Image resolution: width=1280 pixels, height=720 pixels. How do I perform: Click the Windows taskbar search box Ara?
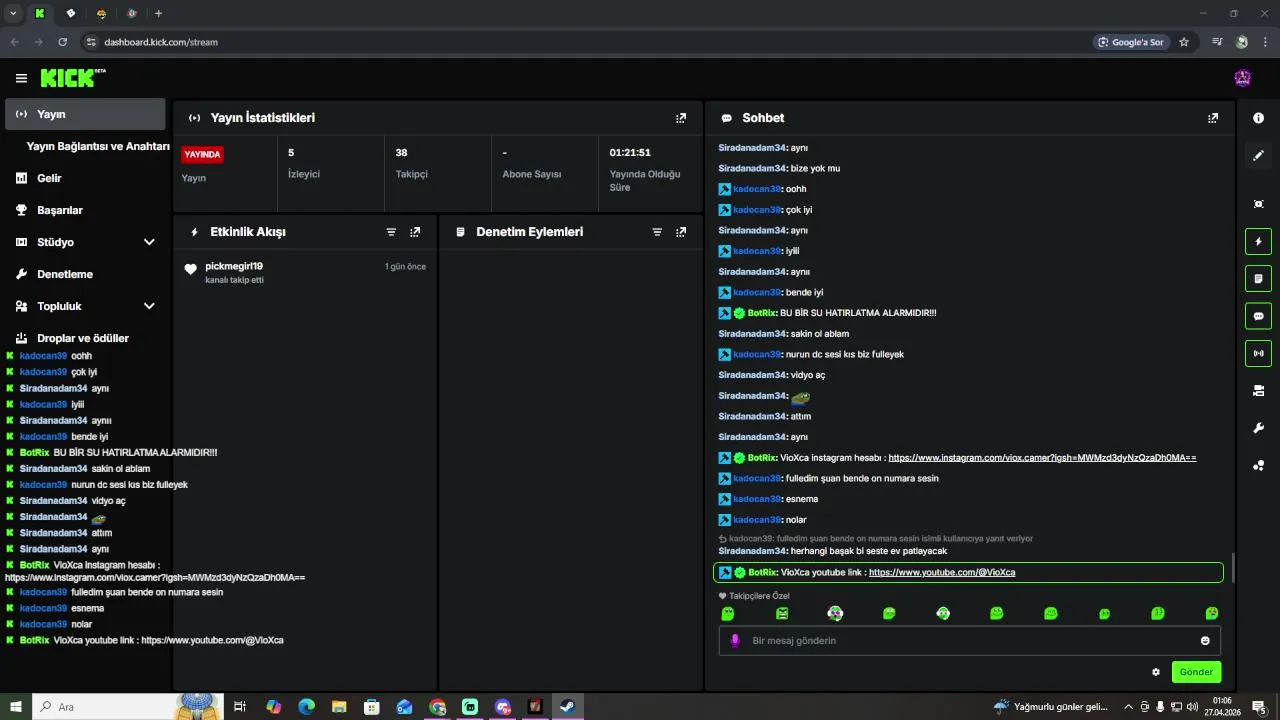(x=128, y=707)
